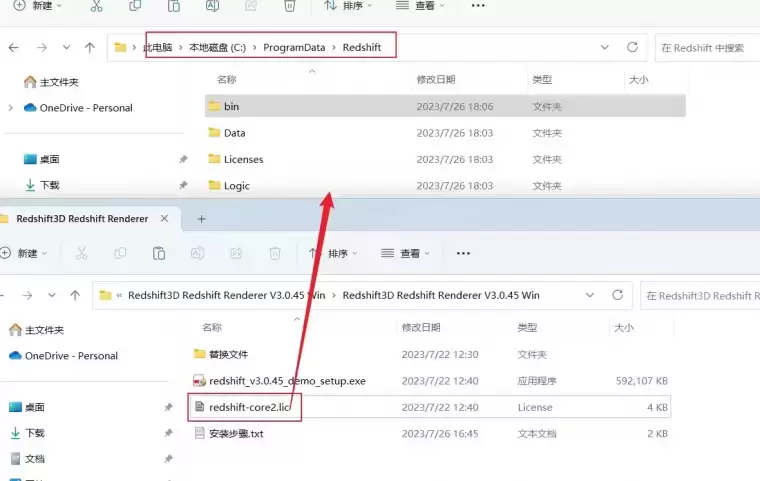Image resolution: width=760 pixels, height=481 pixels.
Task: Expand address bar history dropdown in lower window
Action: point(590,295)
